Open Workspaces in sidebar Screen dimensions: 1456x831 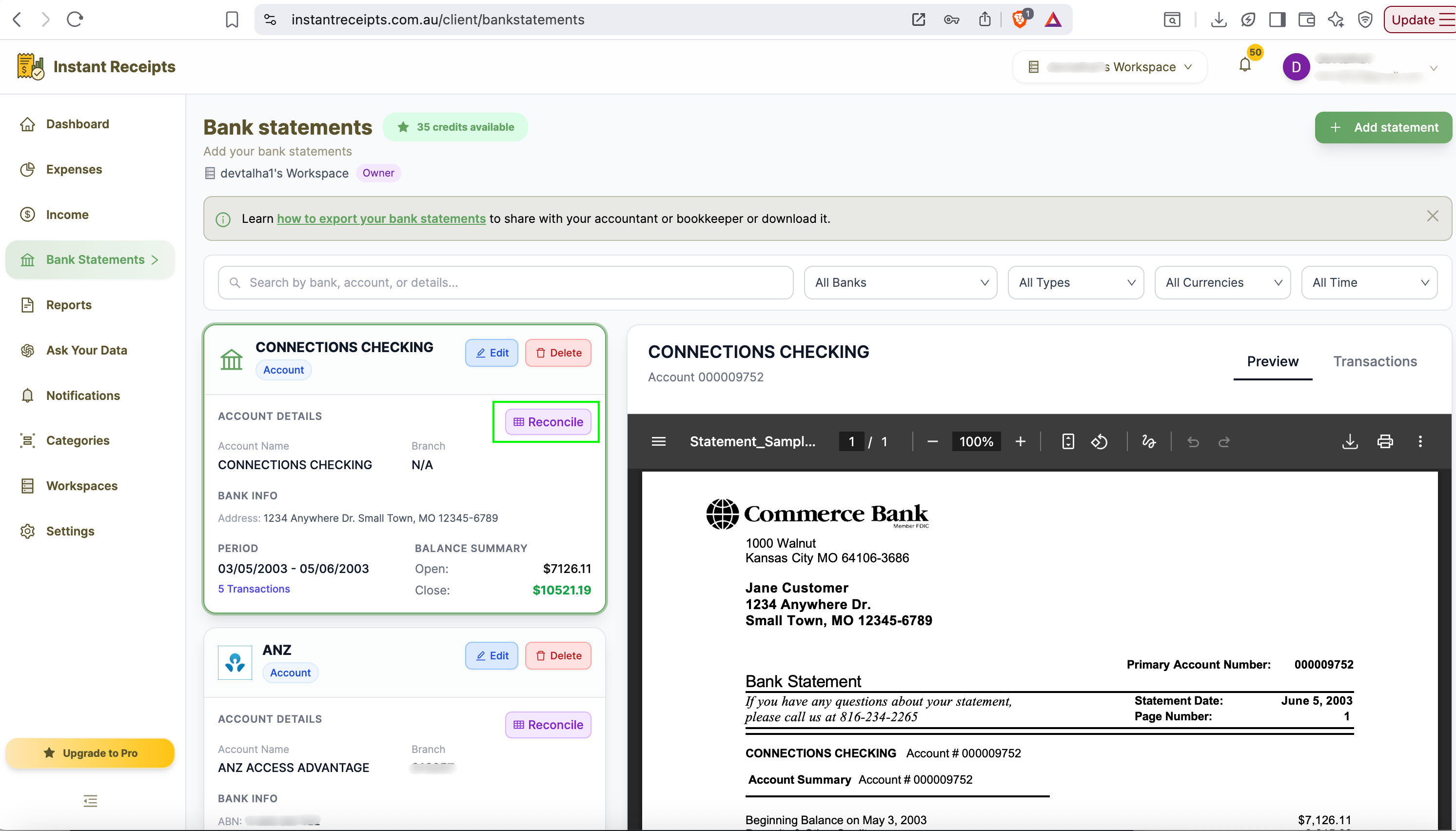pyautogui.click(x=81, y=486)
